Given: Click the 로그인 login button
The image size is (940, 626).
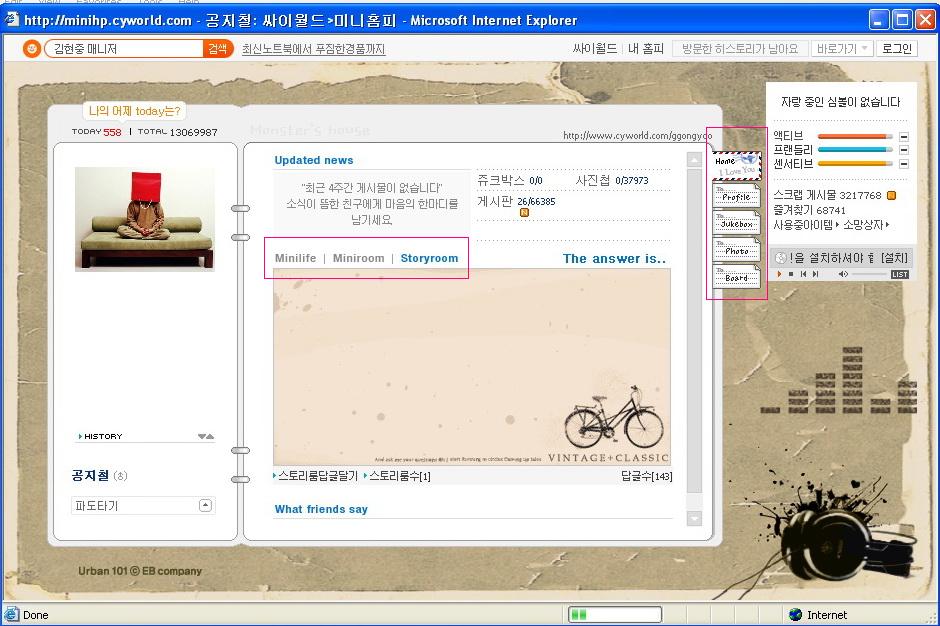Looking at the screenshot, I should coord(897,49).
